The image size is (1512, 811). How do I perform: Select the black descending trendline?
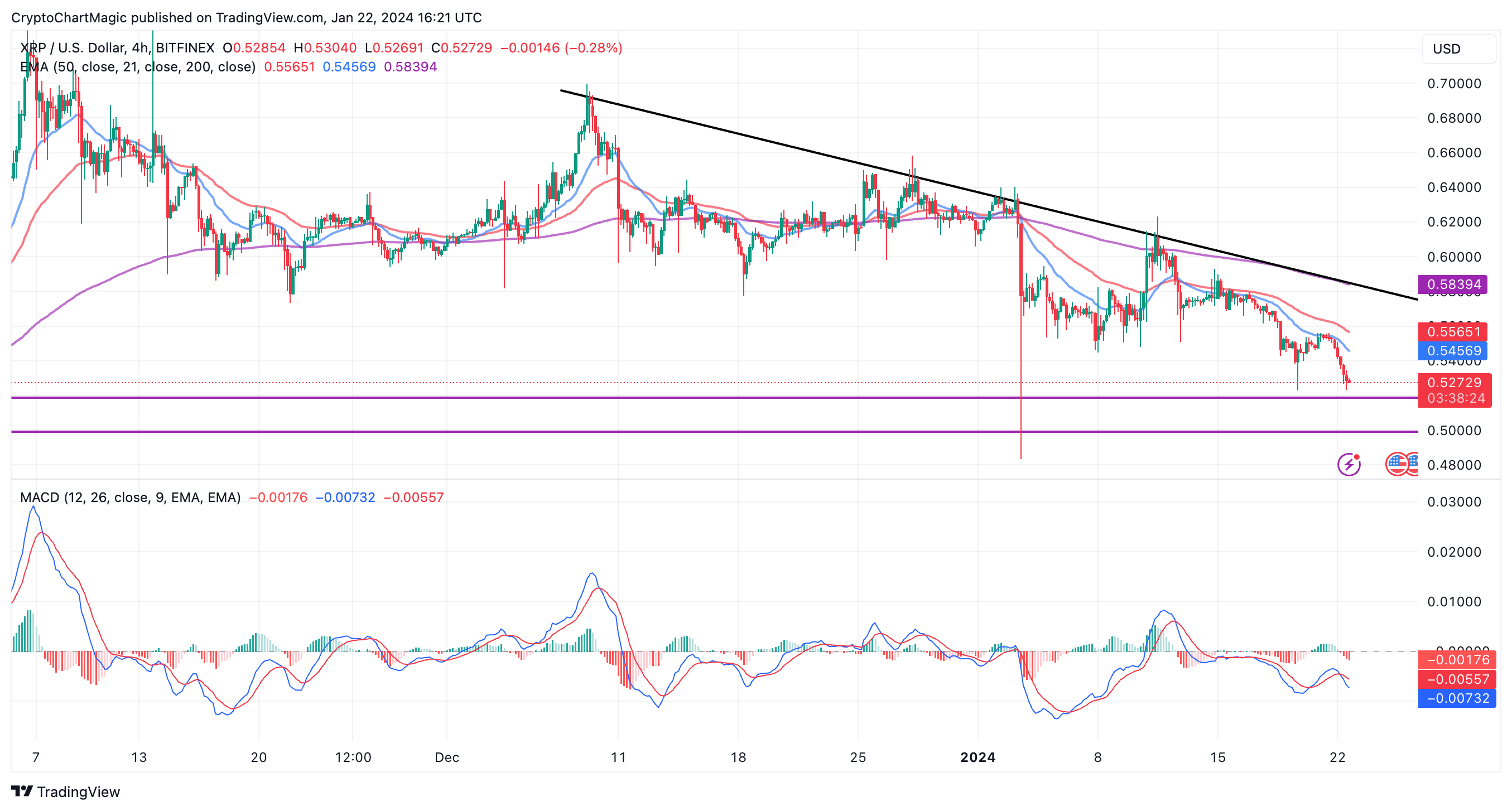[989, 195]
